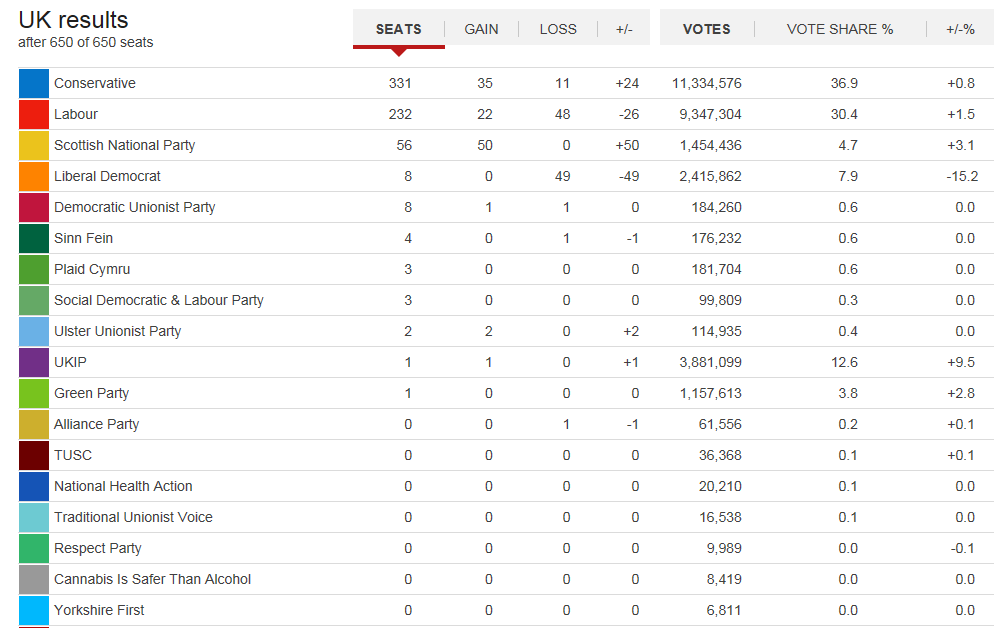Open Social Democratic & Labour Party entry
1002x628 pixels.
[159, 300]
